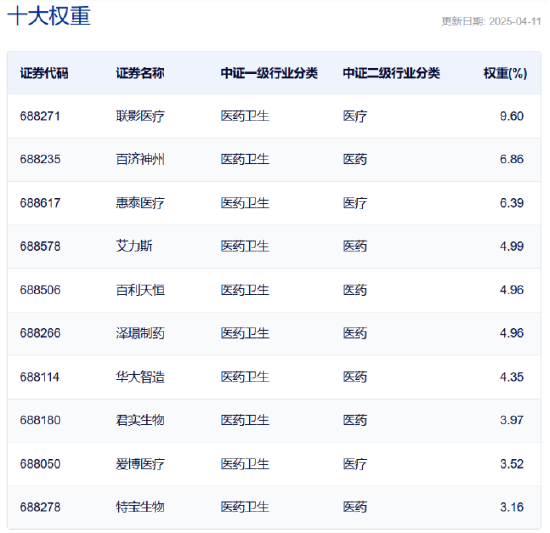550x533 pixels.
Task: Select security name 联影医疗
Action: point(140,116)
